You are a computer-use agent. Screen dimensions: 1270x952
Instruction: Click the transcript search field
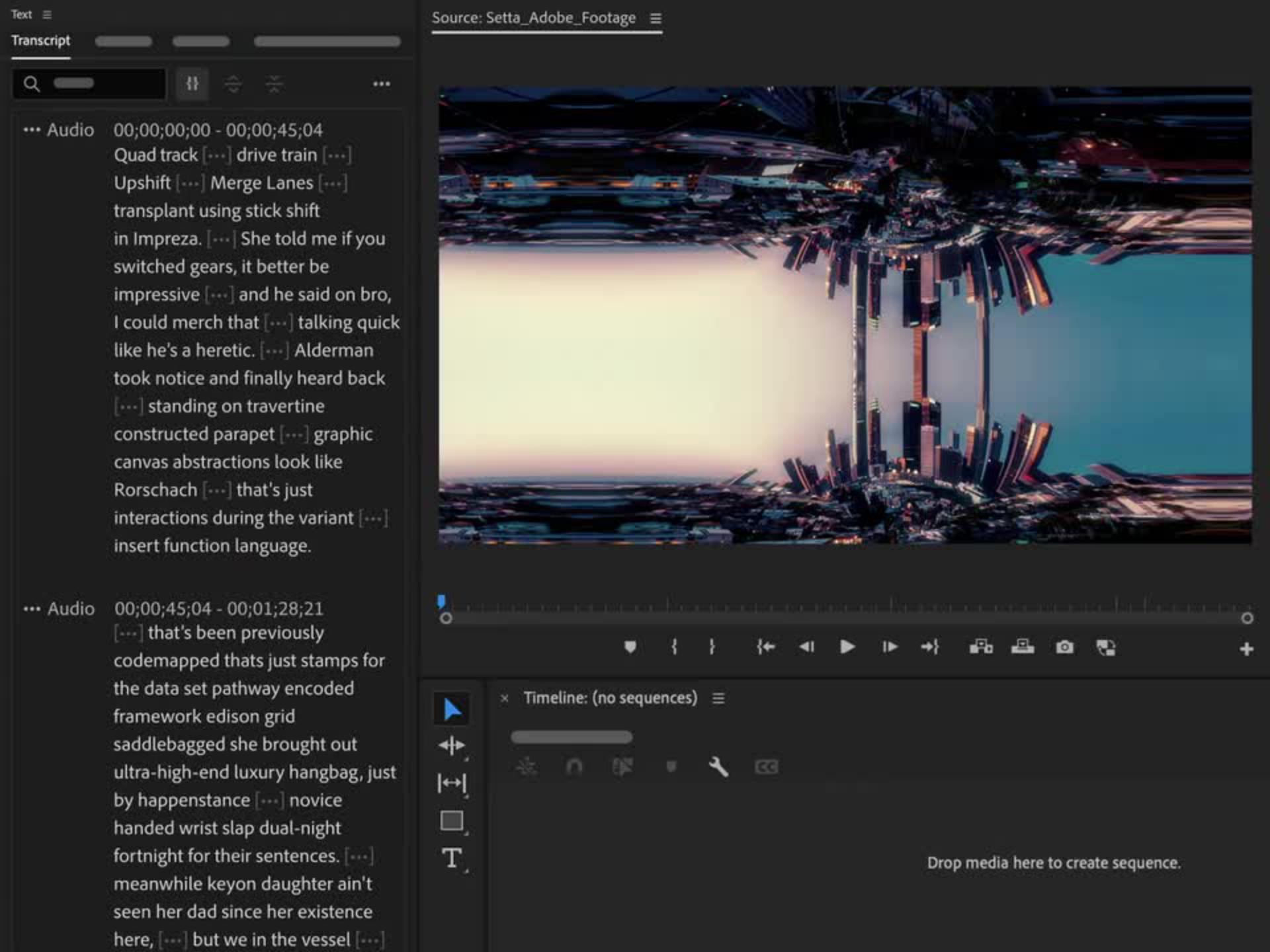[99, 84]
